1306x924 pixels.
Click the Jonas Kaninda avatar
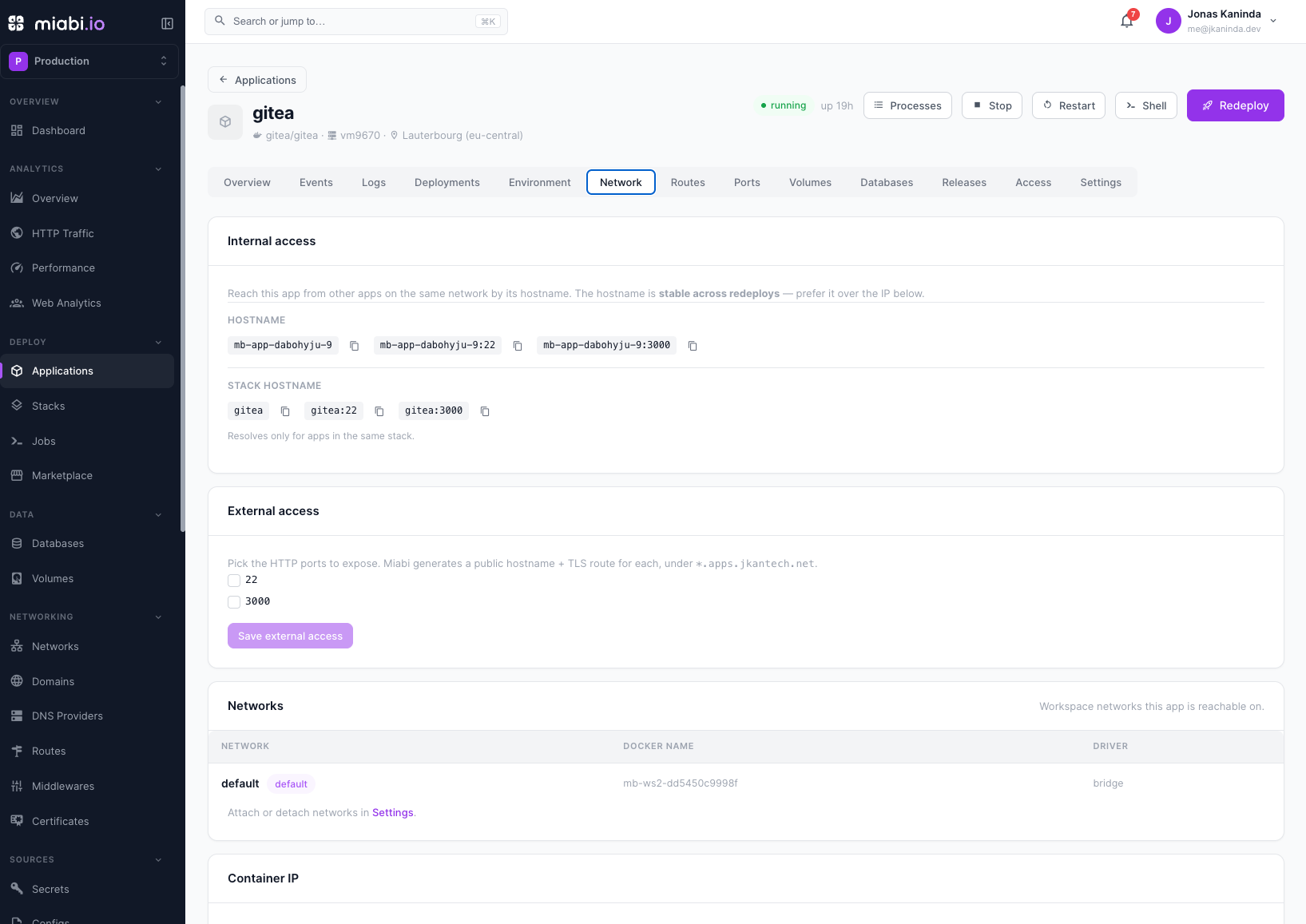(x=1168, y=21)
